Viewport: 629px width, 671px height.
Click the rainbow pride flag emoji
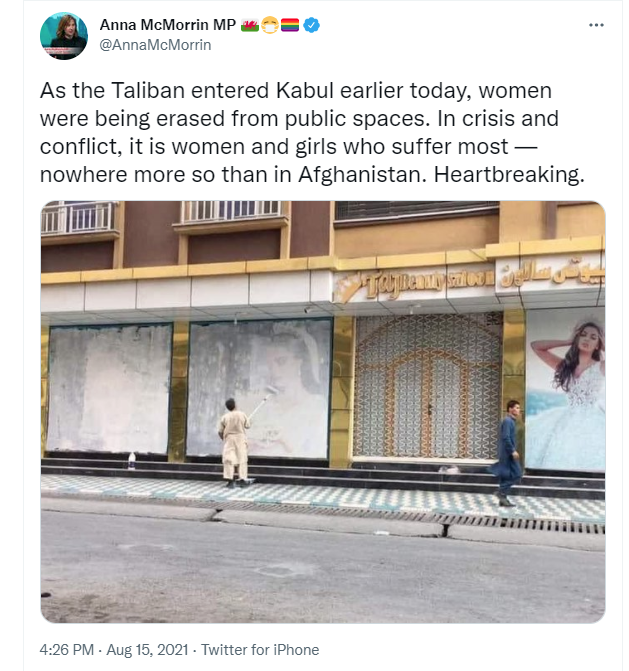pos(290,25)
